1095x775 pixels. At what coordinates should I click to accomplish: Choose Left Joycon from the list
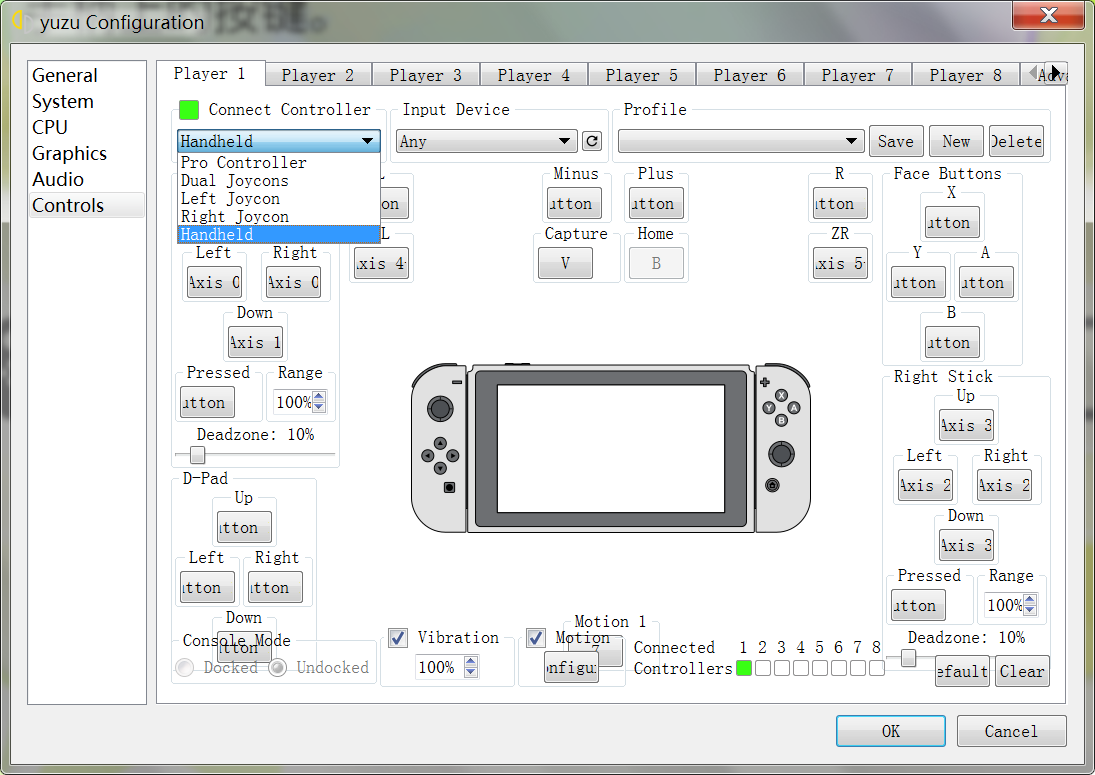279,199
